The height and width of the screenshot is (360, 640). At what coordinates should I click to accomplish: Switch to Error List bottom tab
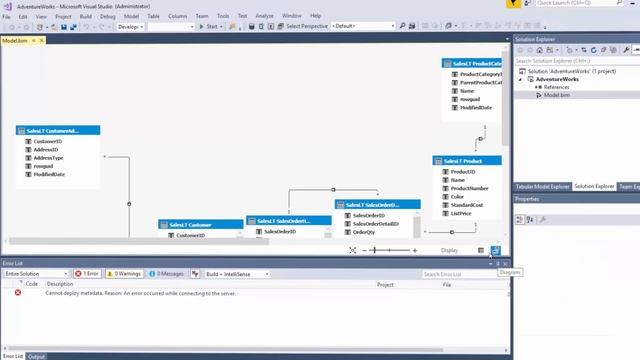coord(13,356)
